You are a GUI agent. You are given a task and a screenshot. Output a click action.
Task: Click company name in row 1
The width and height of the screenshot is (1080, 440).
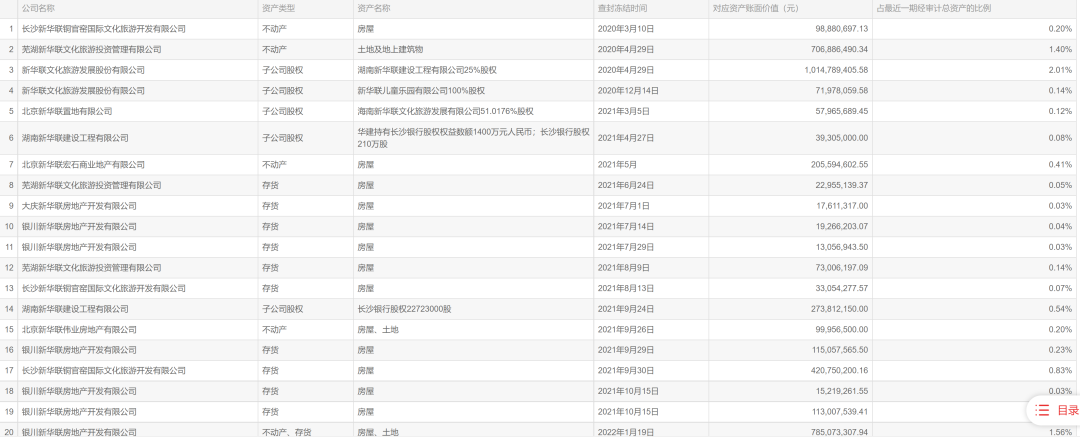coord(104,29)
